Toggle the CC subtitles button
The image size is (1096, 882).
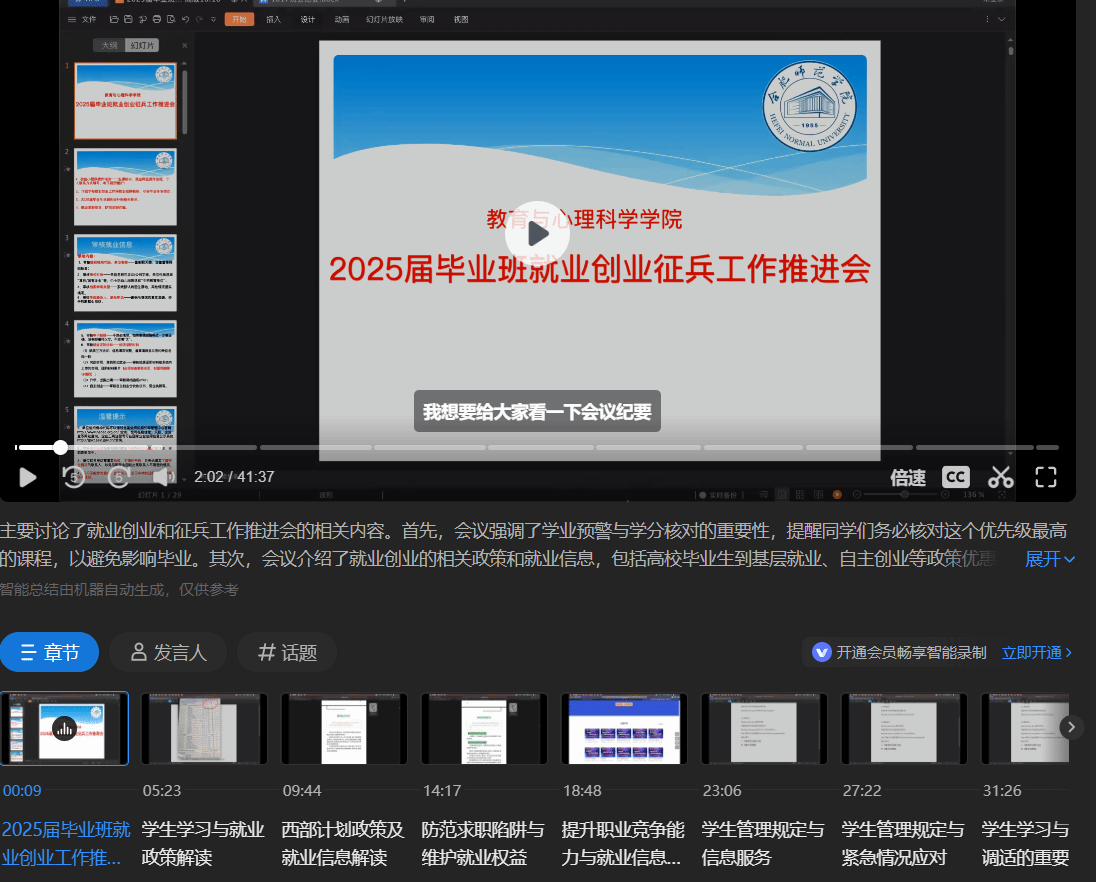pos(955,477)
